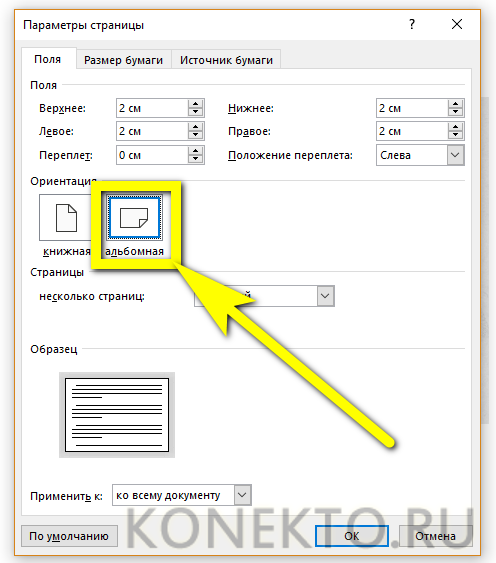This screenshot has width=496, height=563.
Task: Click the Применить к label
Action: pyautogui.click(x=66, y=496)
